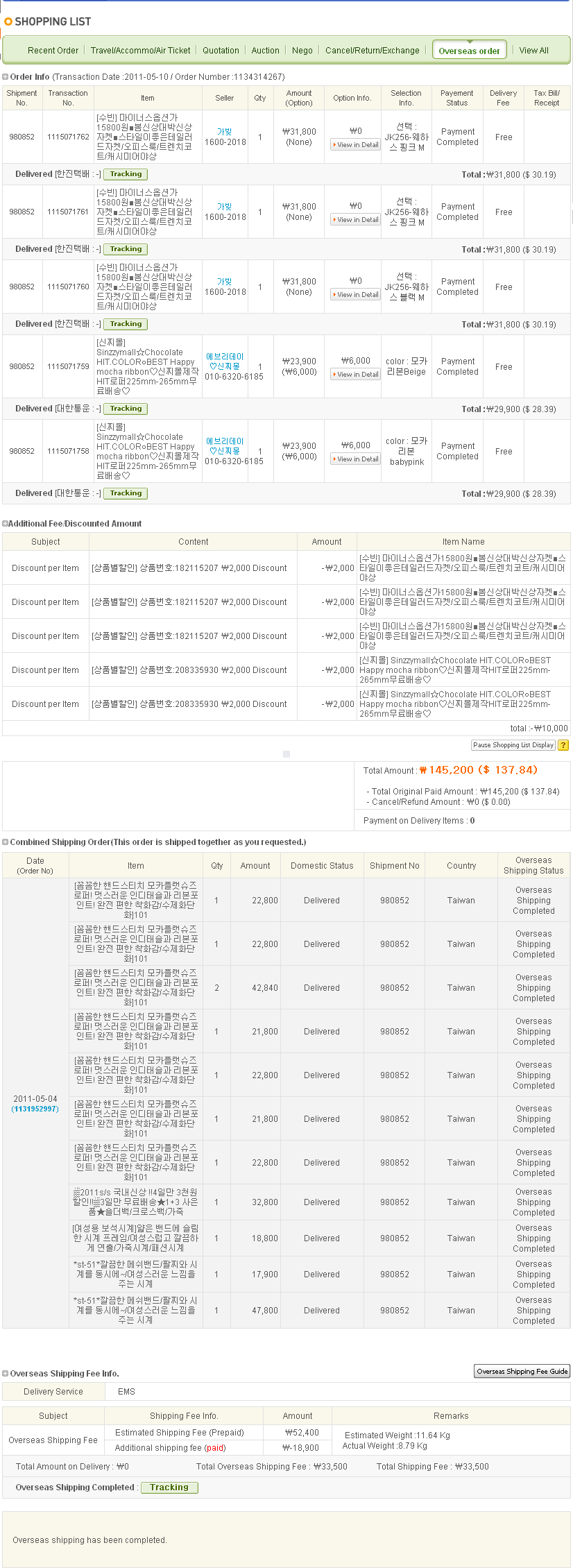The width and height of the screenshot is (573, 1568).
Task: Open seller 가빗 link in transaction 1115071760 row
Action: click(225, 282)
